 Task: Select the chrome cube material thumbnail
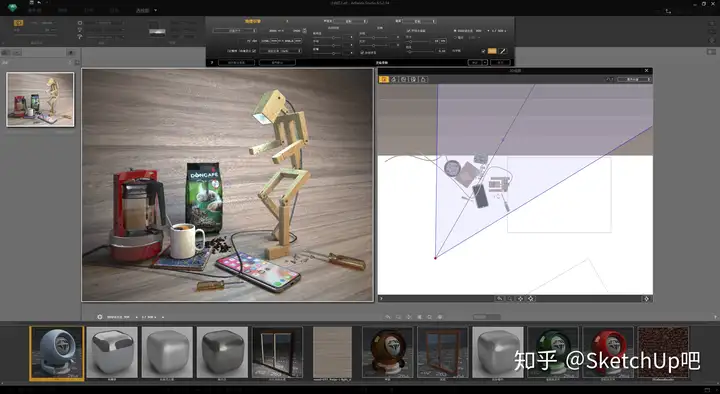112,353
